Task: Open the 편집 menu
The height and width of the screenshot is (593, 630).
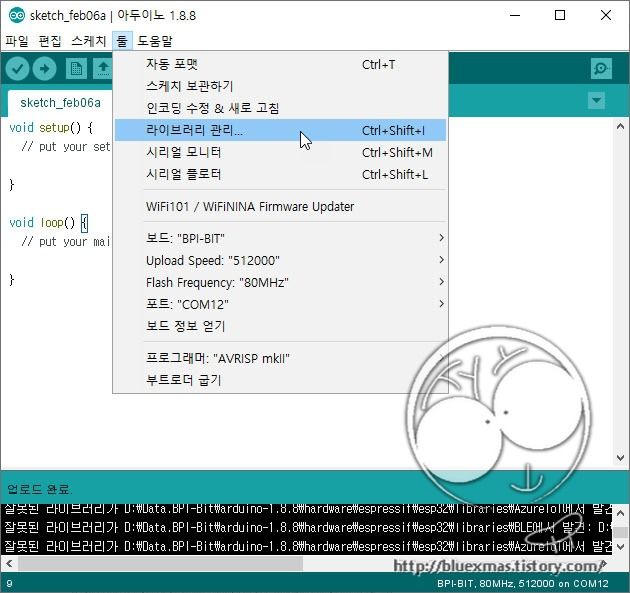Action: tap(50, 41)
